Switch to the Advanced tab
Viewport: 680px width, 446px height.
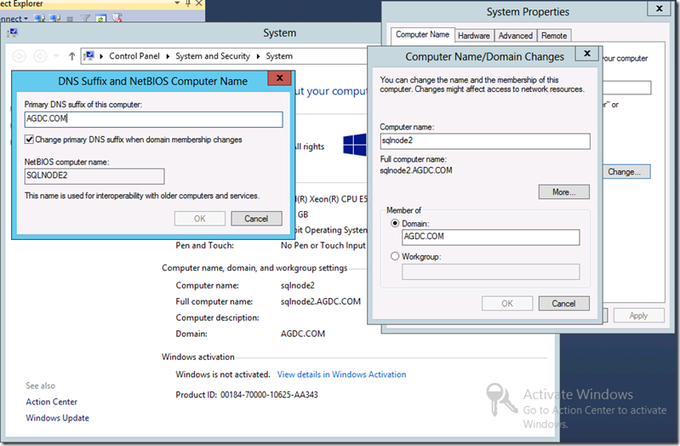pyautogui.click(x=515, y=36)
